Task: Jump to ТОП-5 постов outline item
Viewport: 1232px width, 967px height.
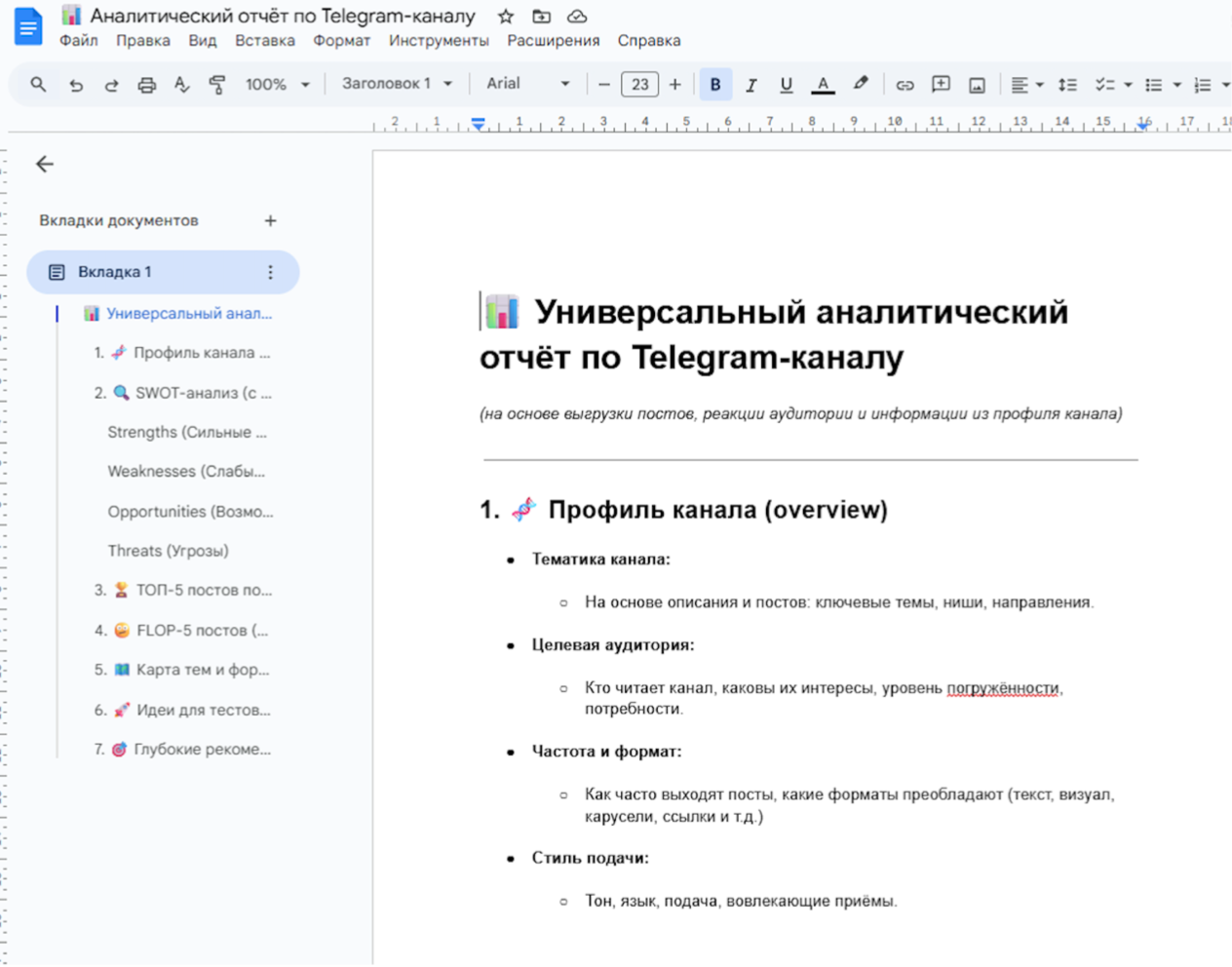Action: (x=183, y=591)
